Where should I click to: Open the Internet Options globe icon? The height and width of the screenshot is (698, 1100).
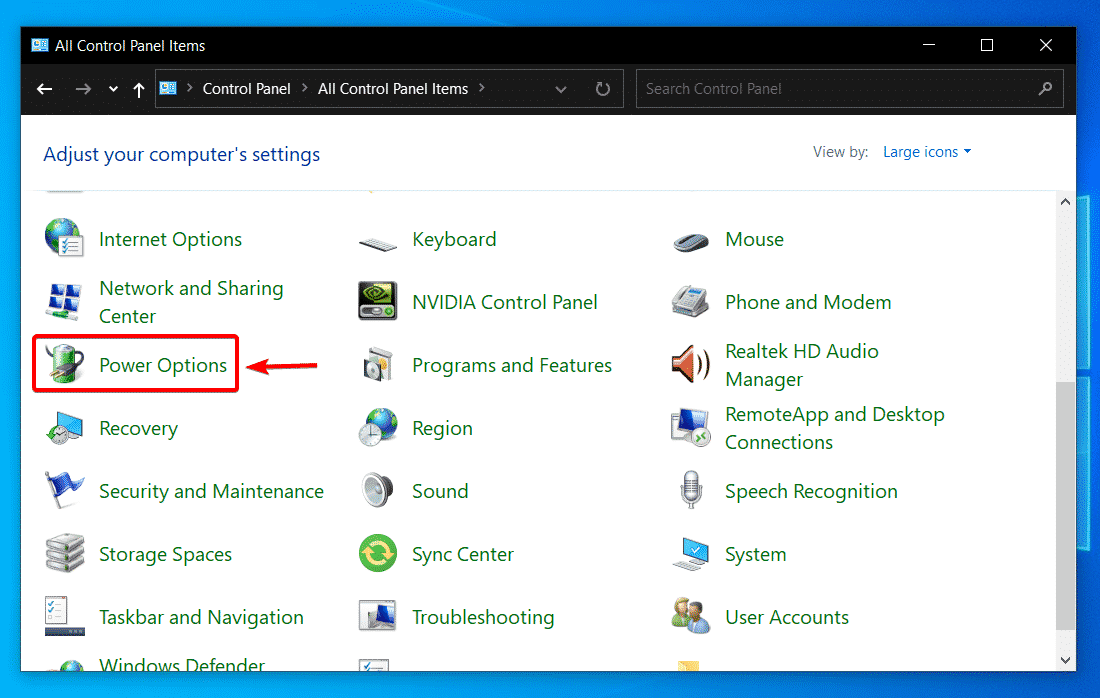(x=65, y=238)
